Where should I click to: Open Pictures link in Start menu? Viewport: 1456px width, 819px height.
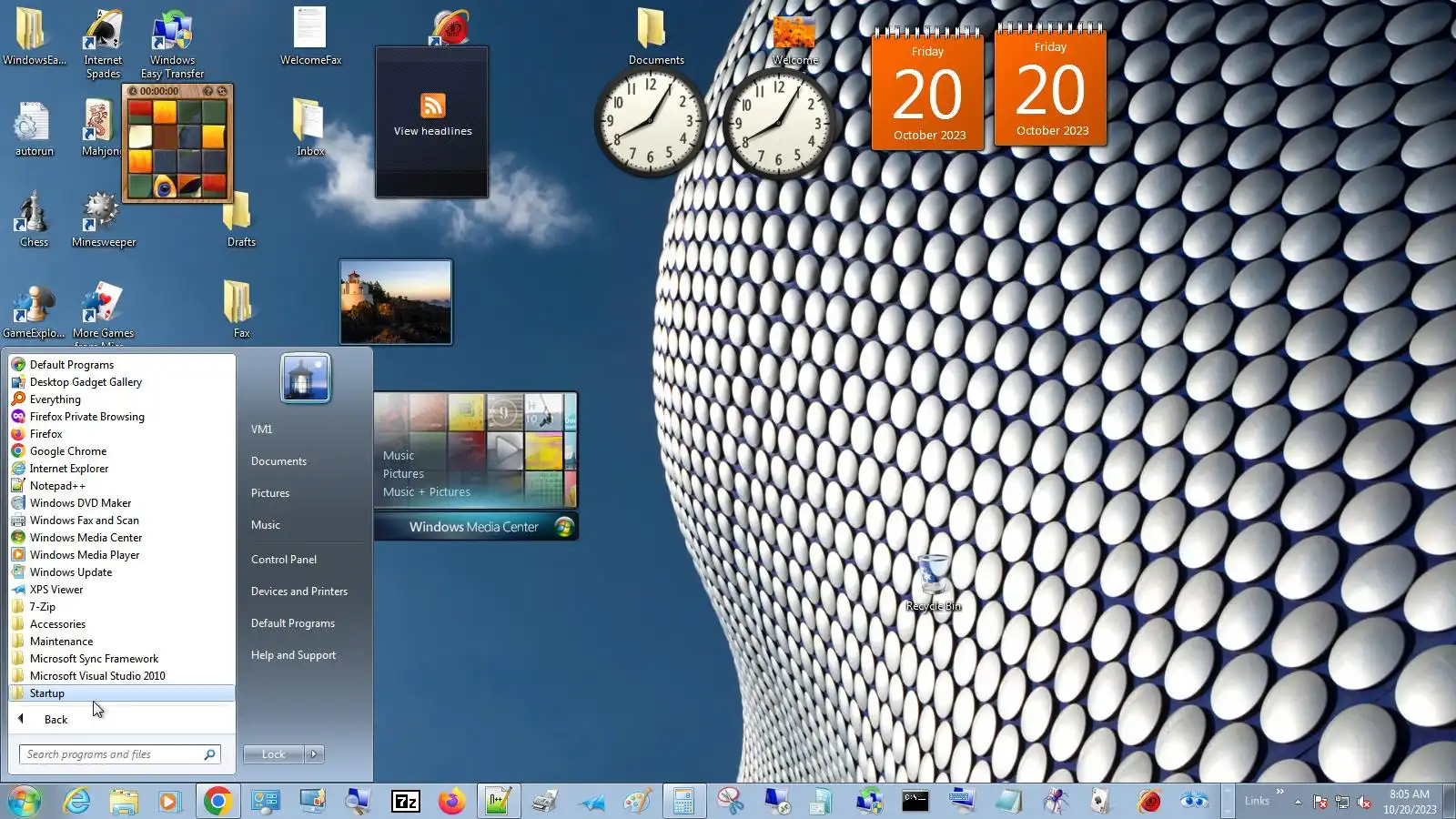click(x=270, y=493)
